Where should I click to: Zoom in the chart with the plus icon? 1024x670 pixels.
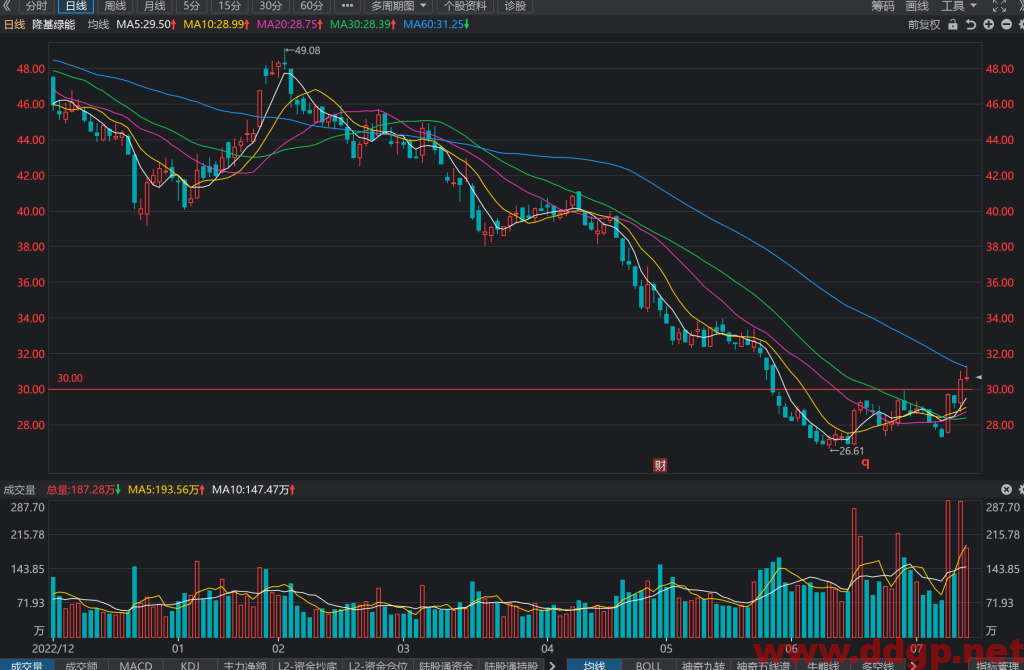pos(989,25)
